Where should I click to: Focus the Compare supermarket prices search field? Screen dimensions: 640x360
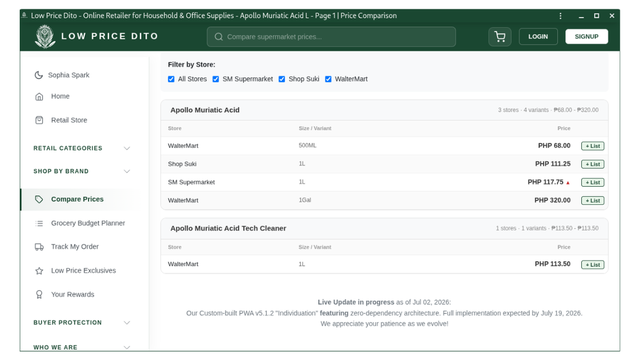click(331, 37)
